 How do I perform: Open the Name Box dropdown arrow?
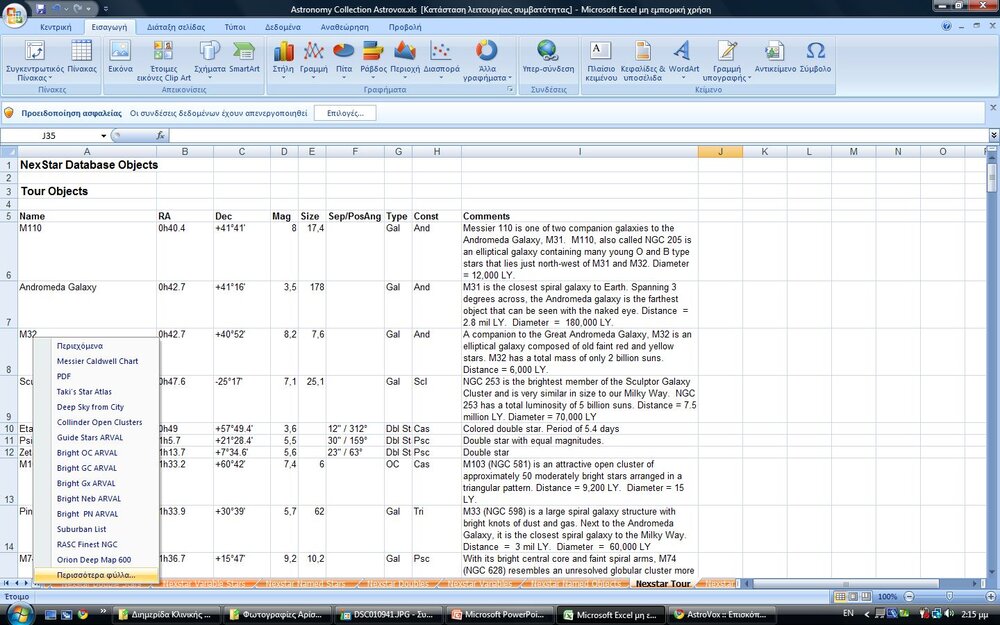[x=103, y=135]
